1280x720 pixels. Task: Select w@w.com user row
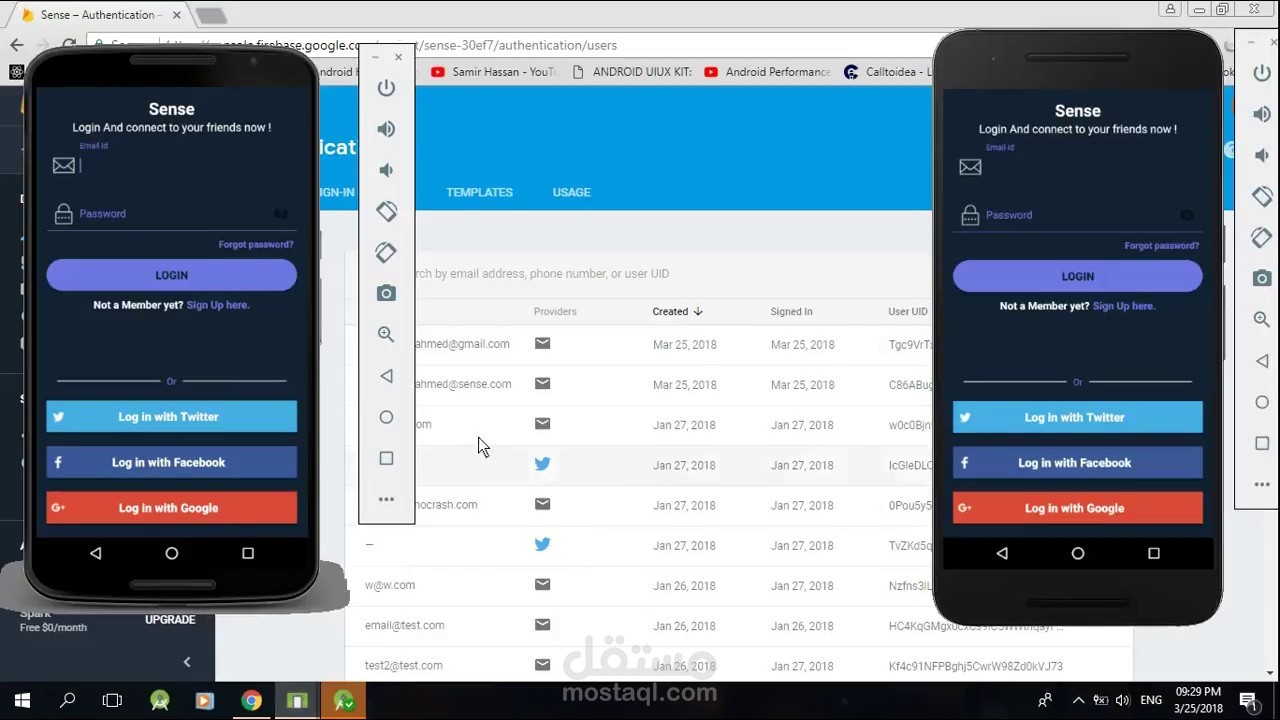coord(739,586)
